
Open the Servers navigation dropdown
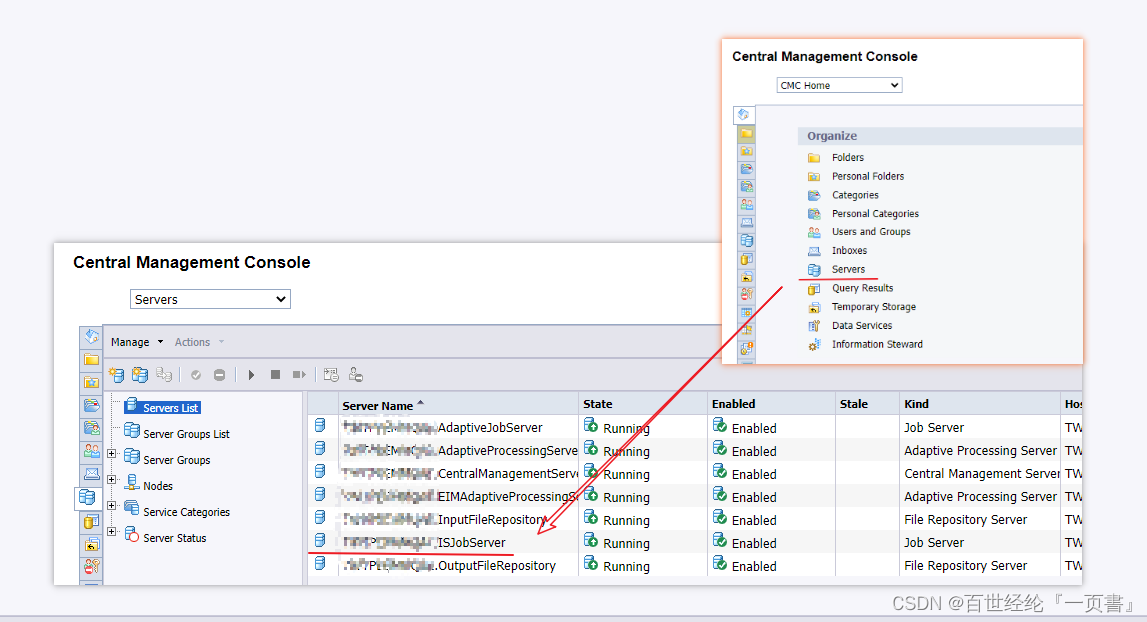pyautogui.click(x=210, y=299)
